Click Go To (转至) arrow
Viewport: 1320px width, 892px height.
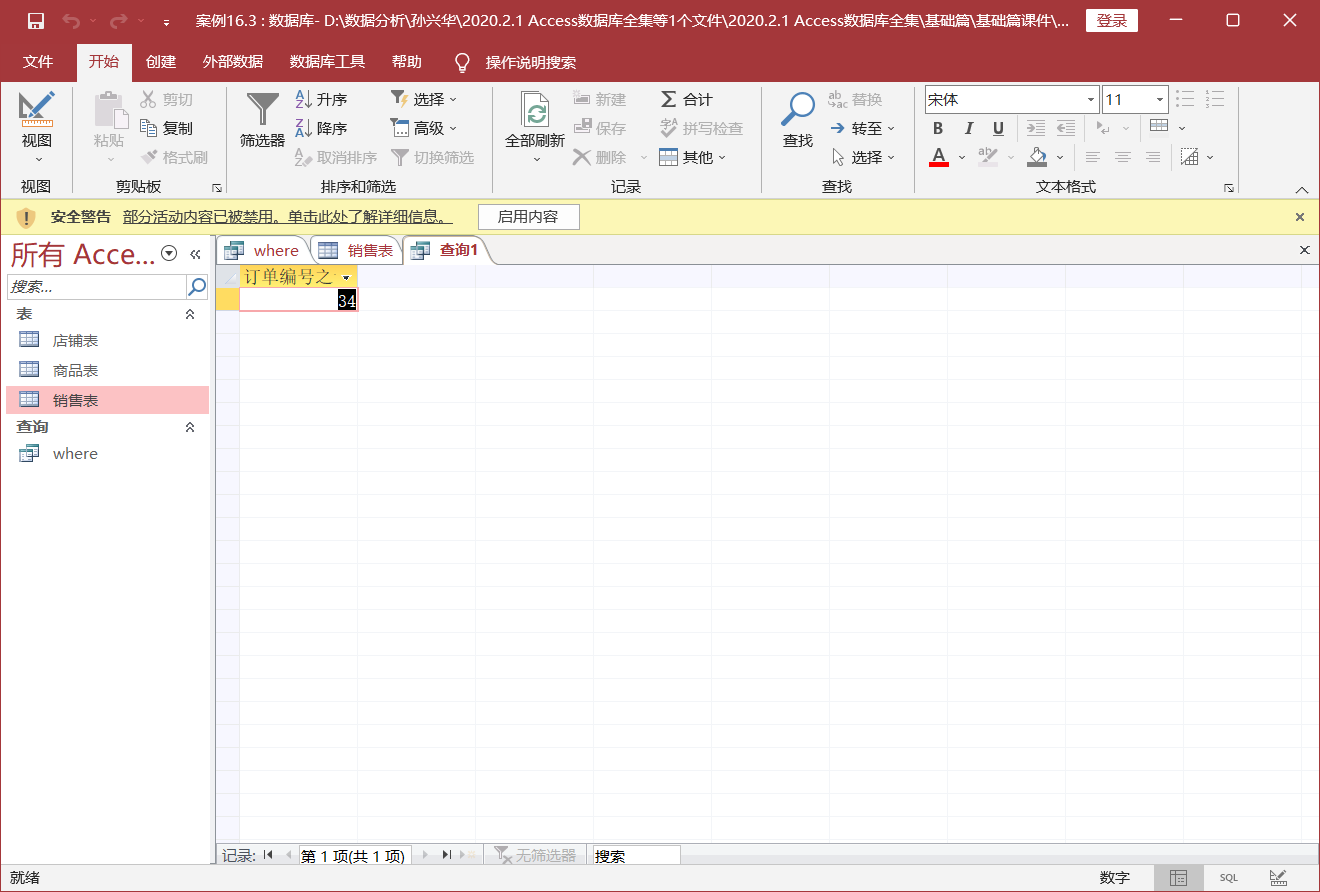tap(862, 128)
